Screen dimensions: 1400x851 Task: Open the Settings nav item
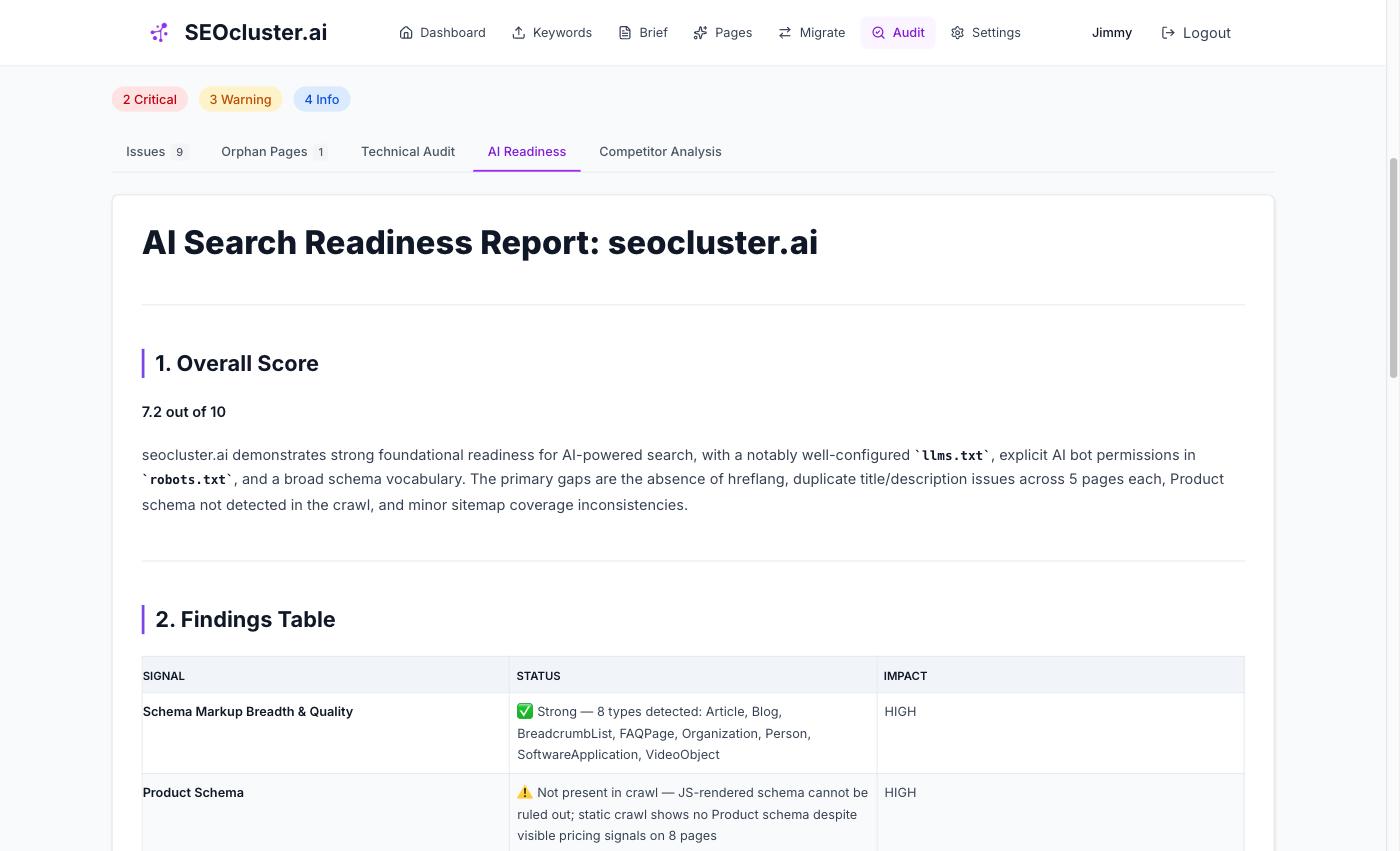click(x=986, y=33)
